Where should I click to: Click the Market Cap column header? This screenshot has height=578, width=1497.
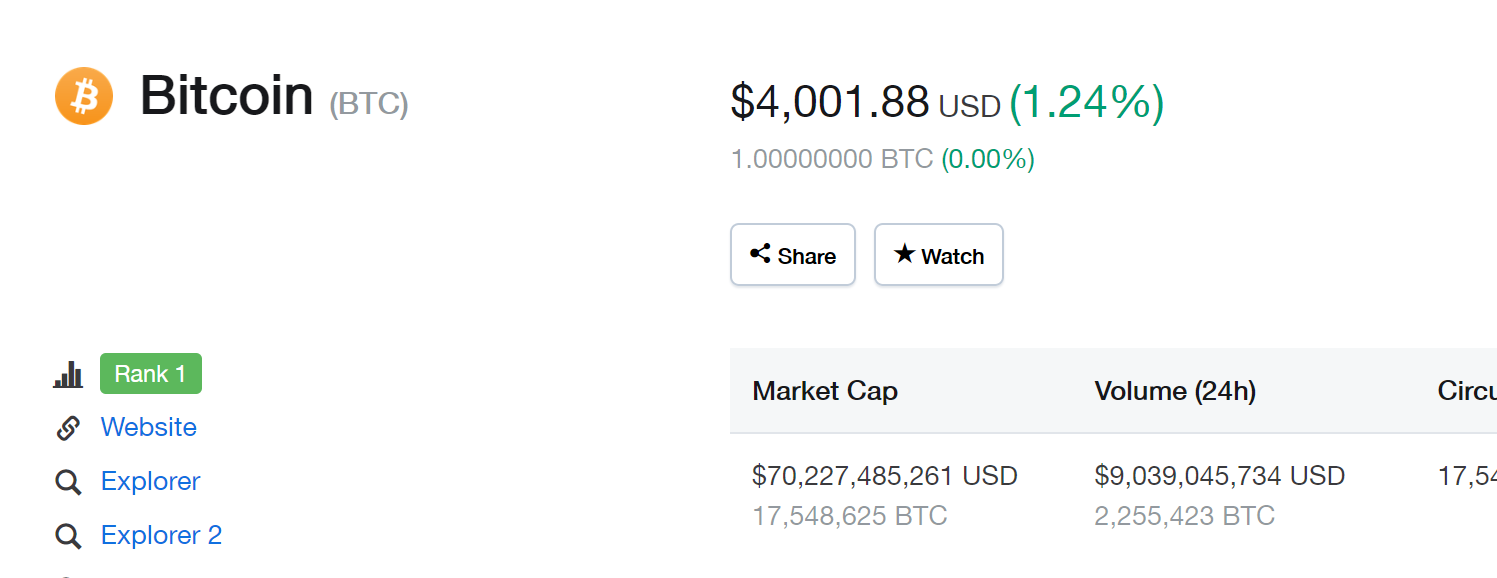point(825,391)
